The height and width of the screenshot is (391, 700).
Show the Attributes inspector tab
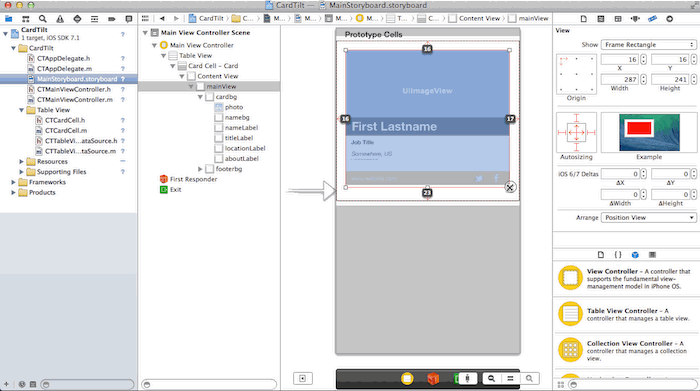pyautogui.click(x=635, y=19)
